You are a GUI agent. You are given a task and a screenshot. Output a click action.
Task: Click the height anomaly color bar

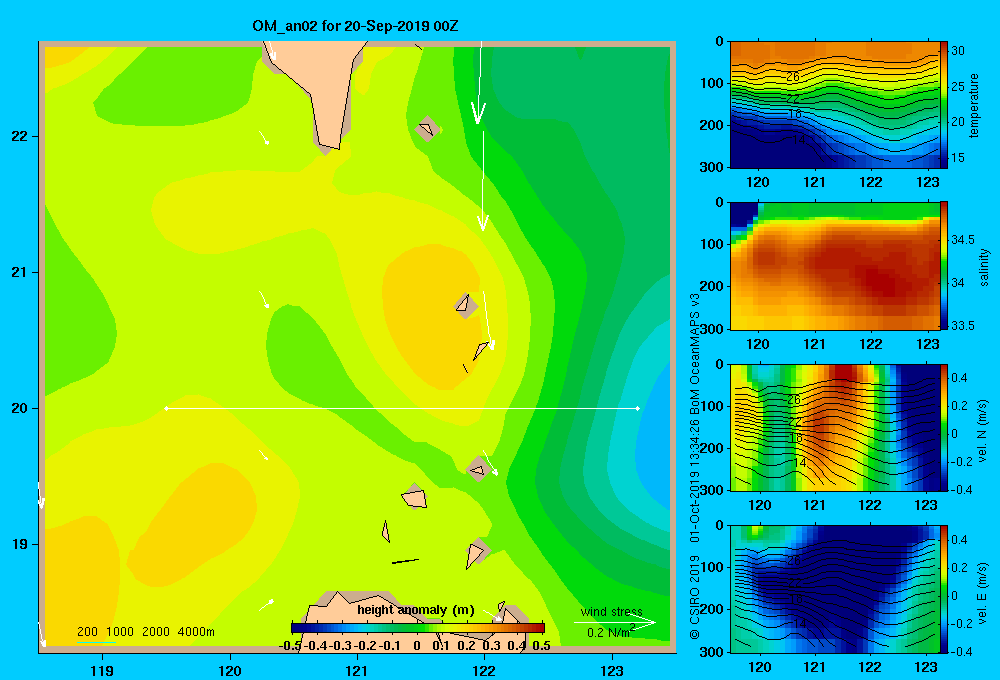[x=418, y=628]
